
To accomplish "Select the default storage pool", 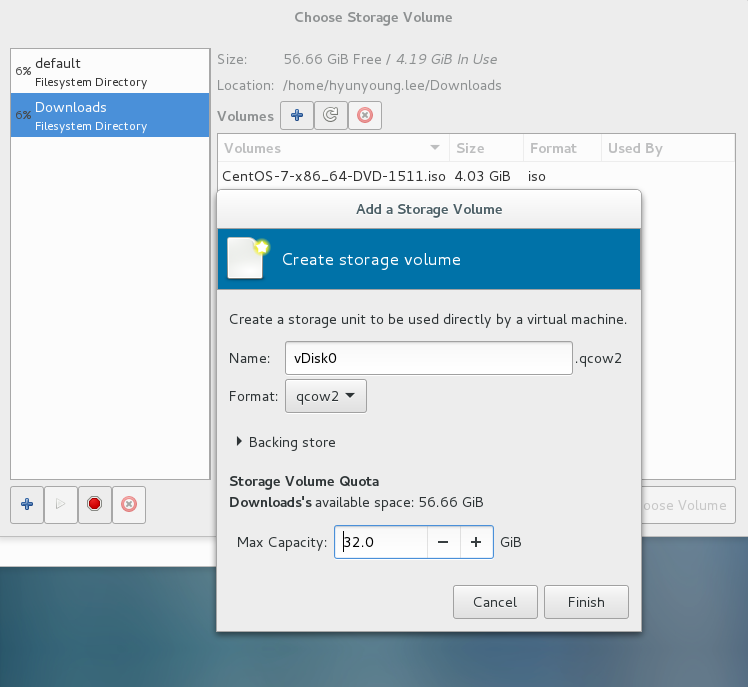I will pos(110,72).
